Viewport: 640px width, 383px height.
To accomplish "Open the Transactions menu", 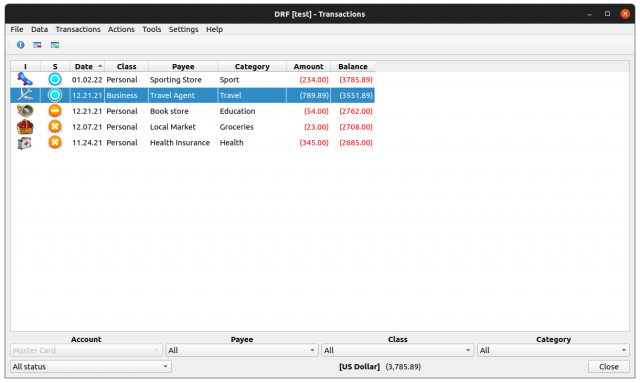I will click(78, 29).
